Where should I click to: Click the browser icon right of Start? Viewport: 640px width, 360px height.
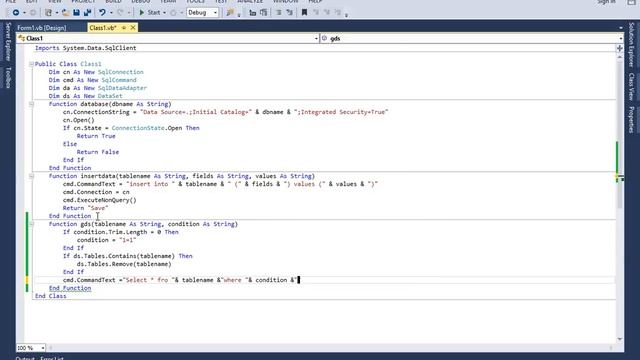tap(173, 13)
